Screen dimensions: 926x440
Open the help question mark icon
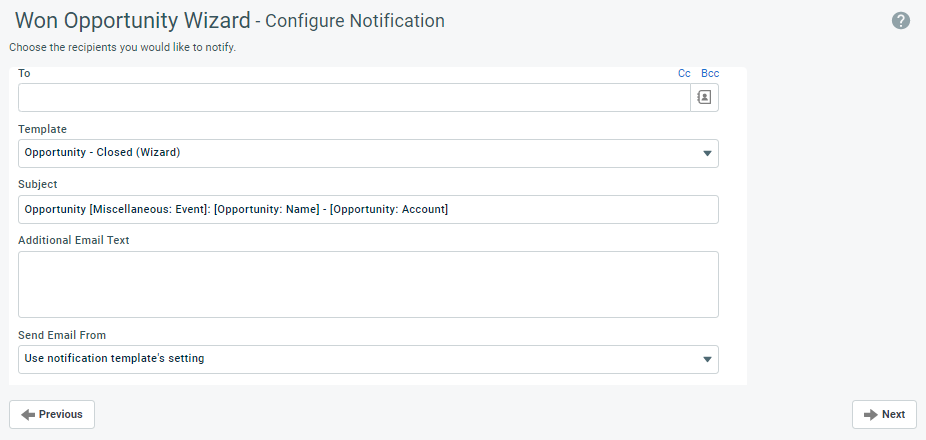tap(901, 20)
